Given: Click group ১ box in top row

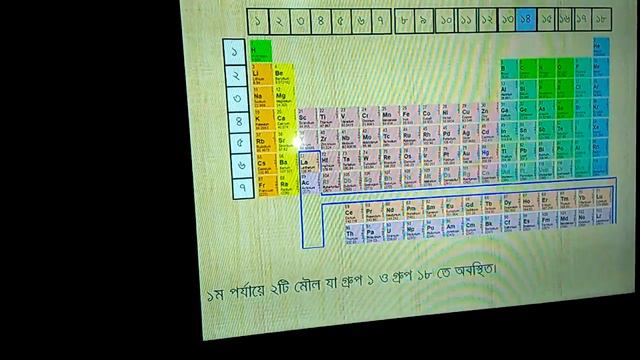Looking at the screenshot, I should tap(258, 21).
